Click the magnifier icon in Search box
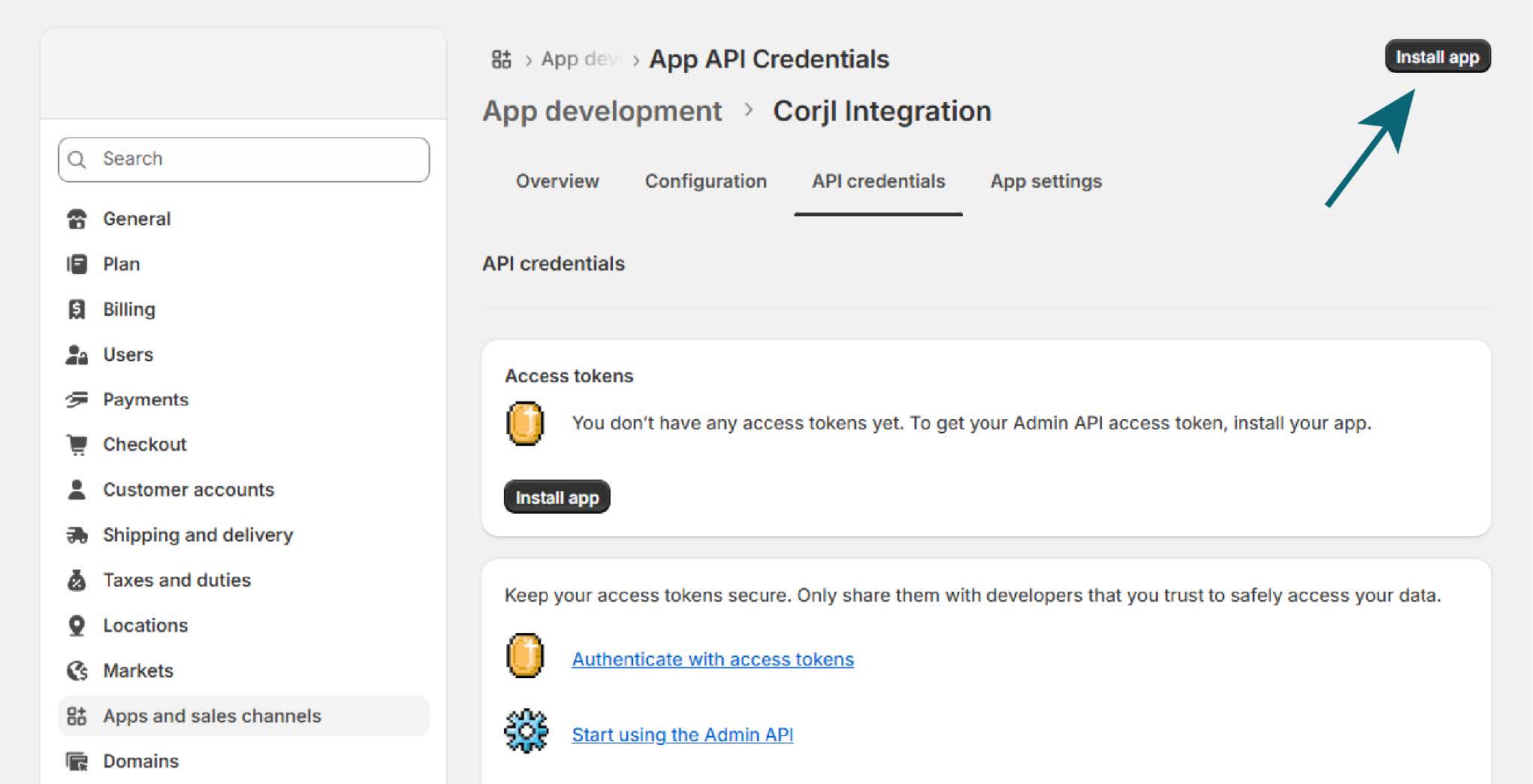The image size is (1533, 784). [x=77, y=159]
